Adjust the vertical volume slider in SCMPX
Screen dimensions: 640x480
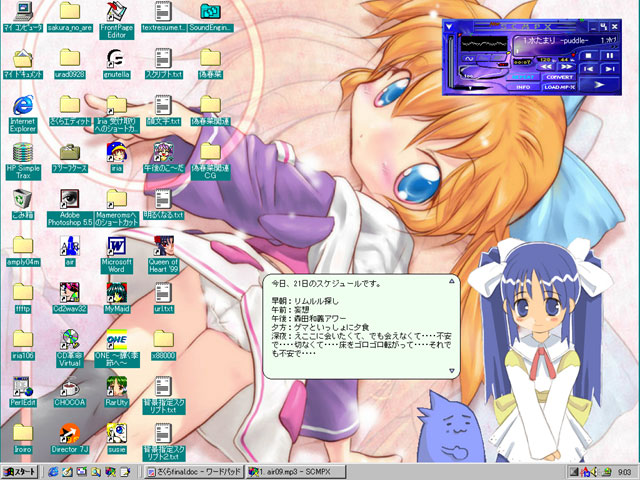pos(451,61)
